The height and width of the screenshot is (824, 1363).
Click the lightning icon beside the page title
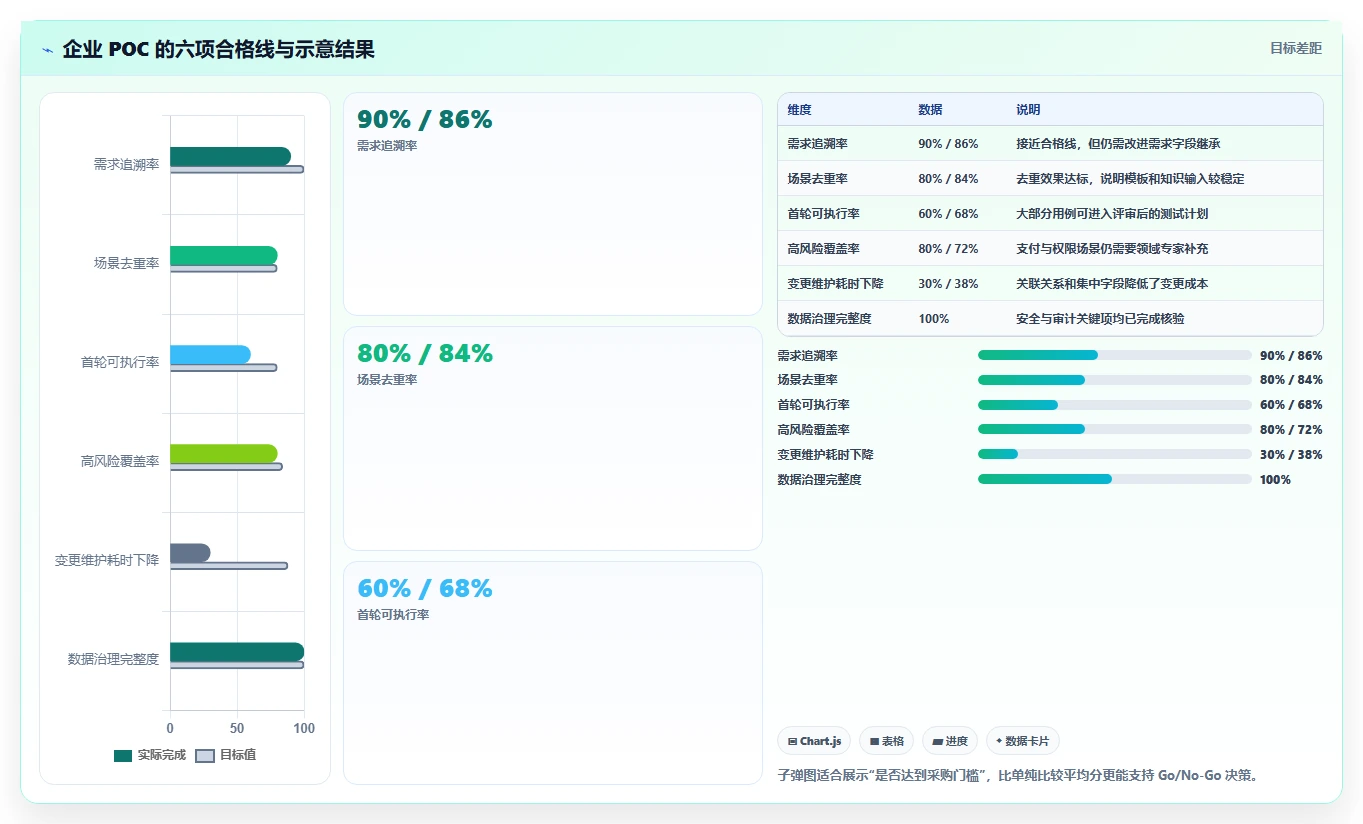(47, 50)
